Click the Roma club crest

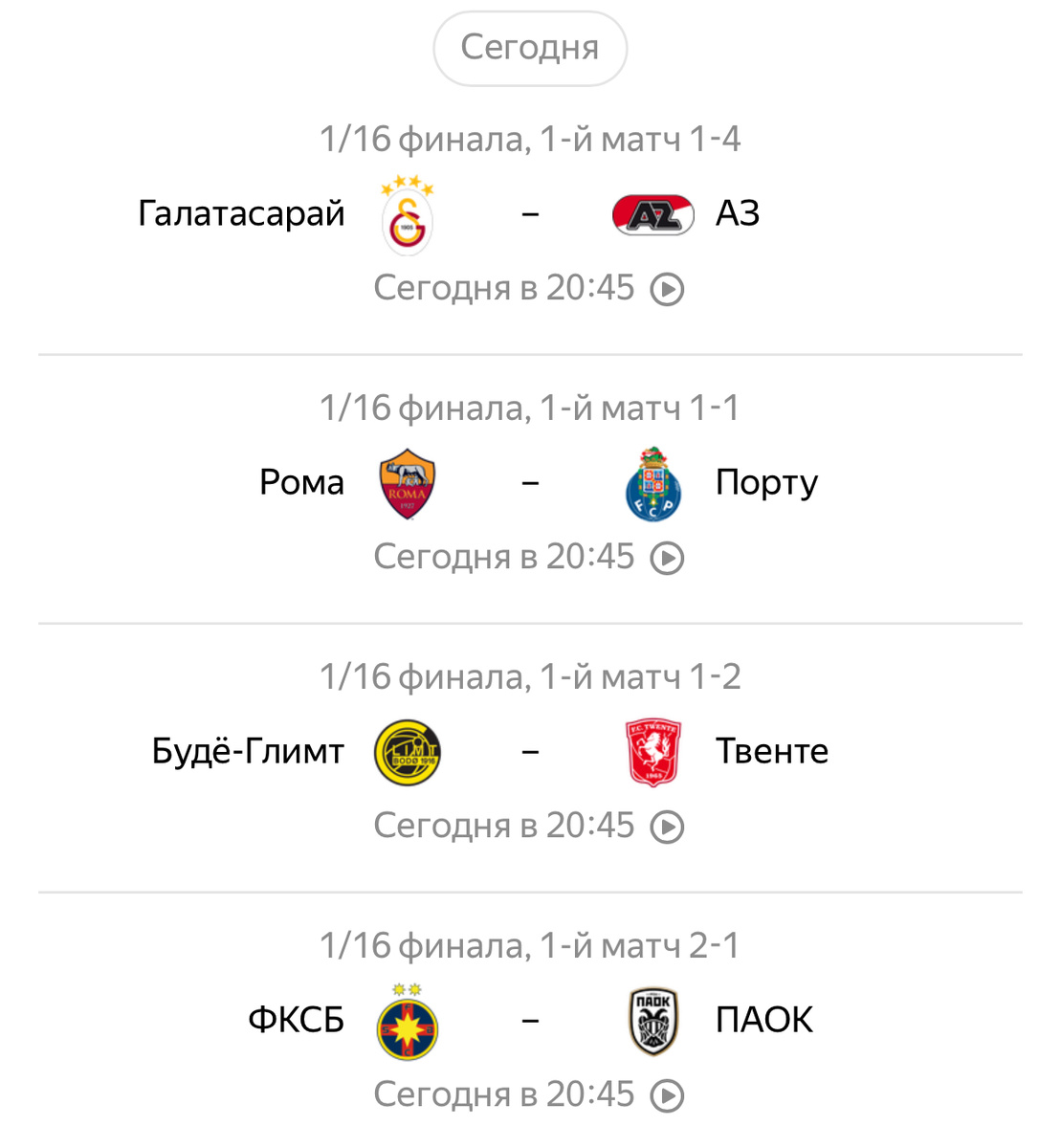tap(408, 484)
